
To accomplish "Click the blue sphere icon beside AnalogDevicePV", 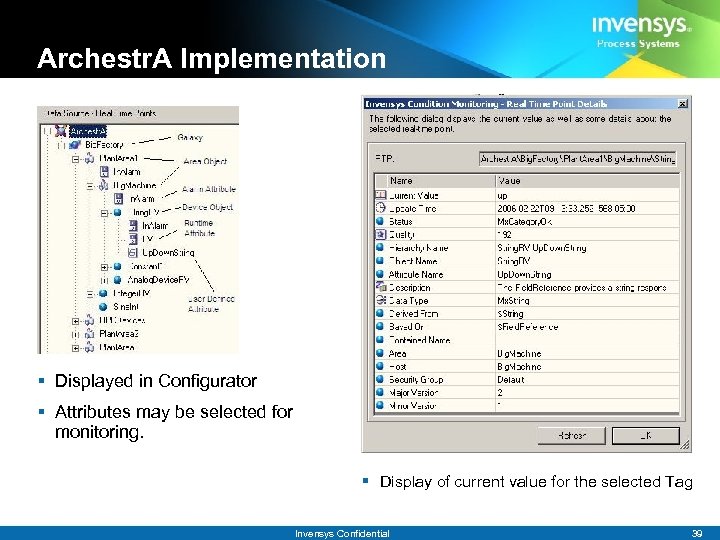I will (x=118, y=280).
